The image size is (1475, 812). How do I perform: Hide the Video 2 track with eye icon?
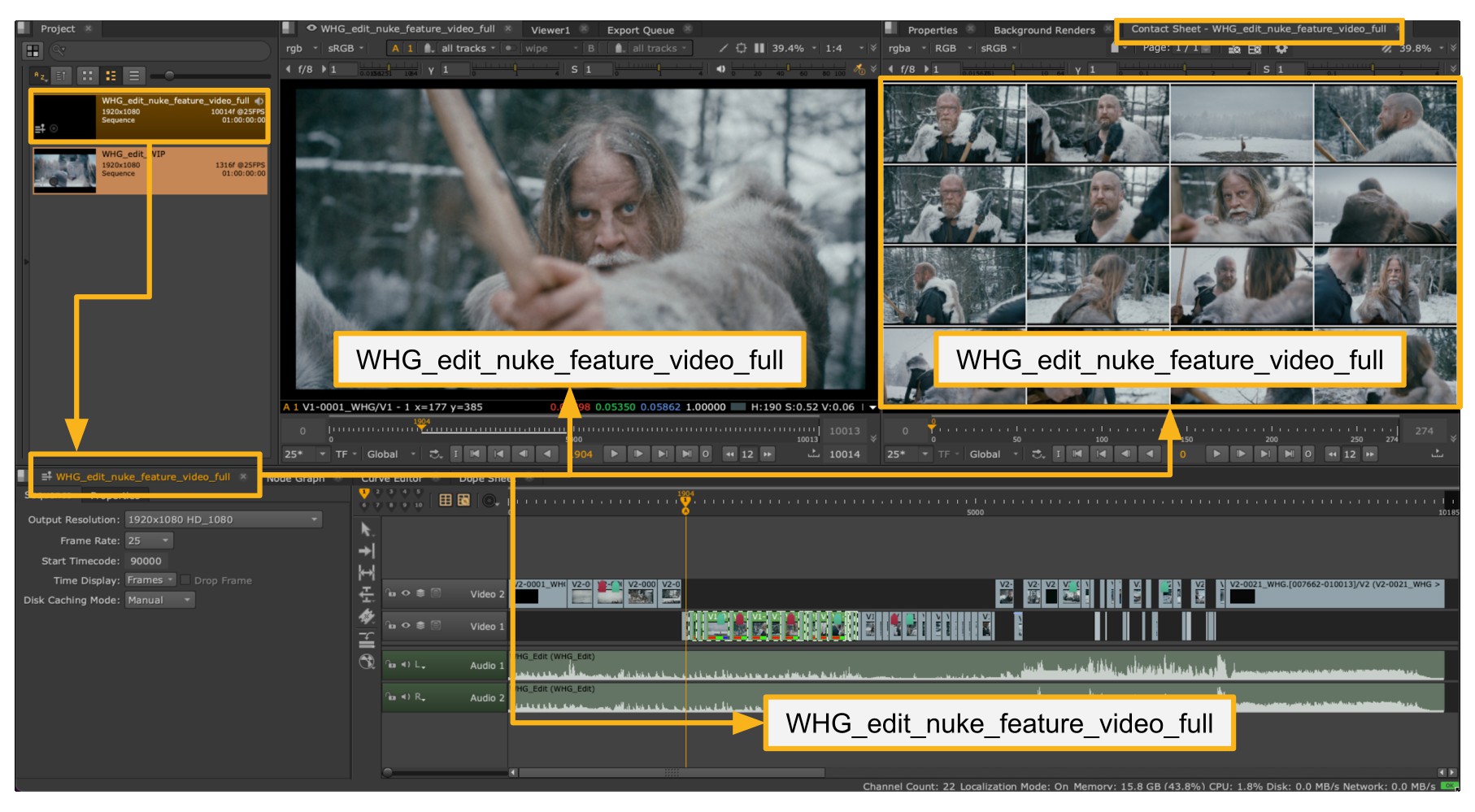point(405,593)
